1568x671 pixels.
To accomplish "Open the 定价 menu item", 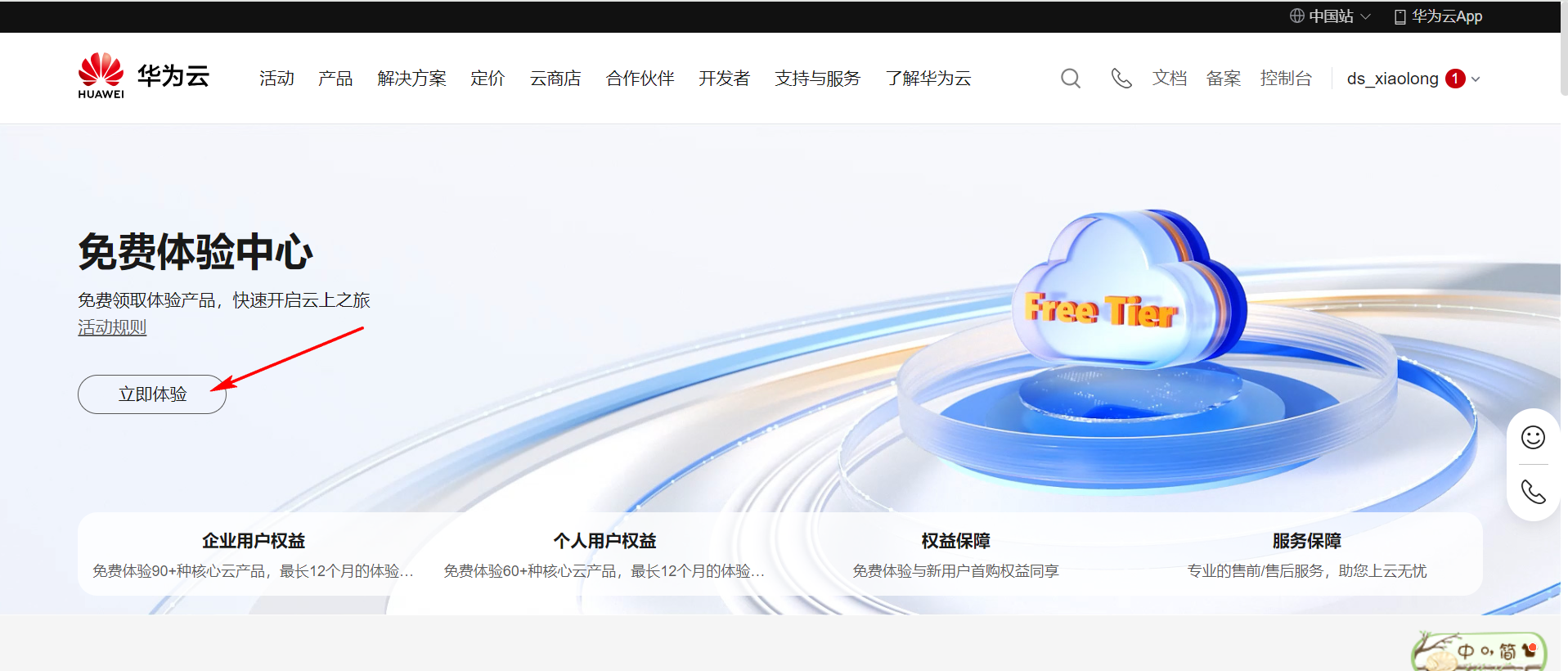I will click(x=487, y=79).
